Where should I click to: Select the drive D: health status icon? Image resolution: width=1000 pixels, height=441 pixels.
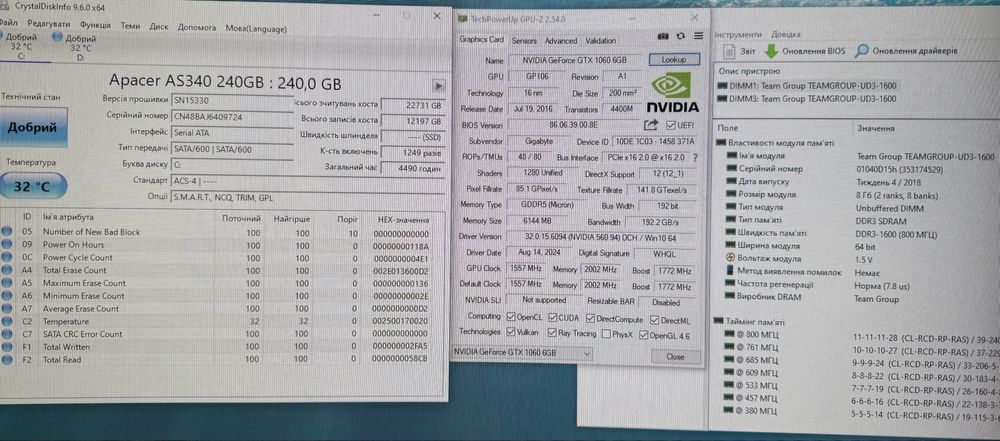point(57,38)
